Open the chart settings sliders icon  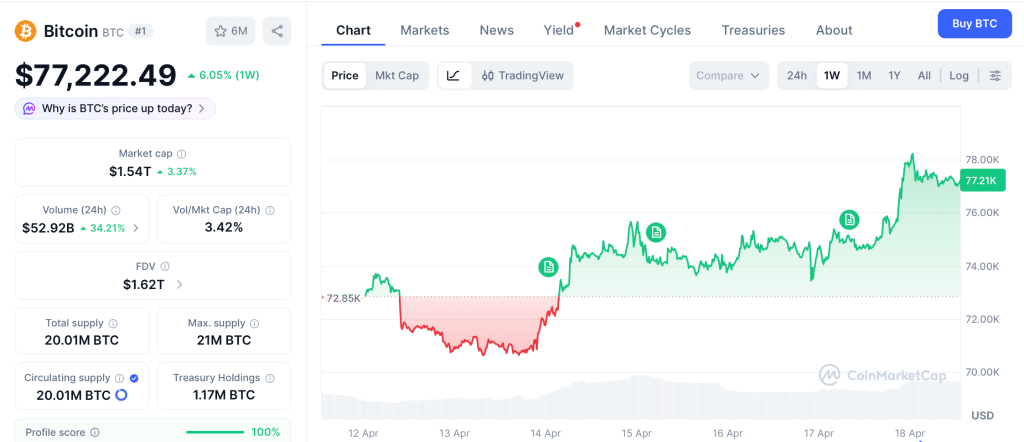994,76
